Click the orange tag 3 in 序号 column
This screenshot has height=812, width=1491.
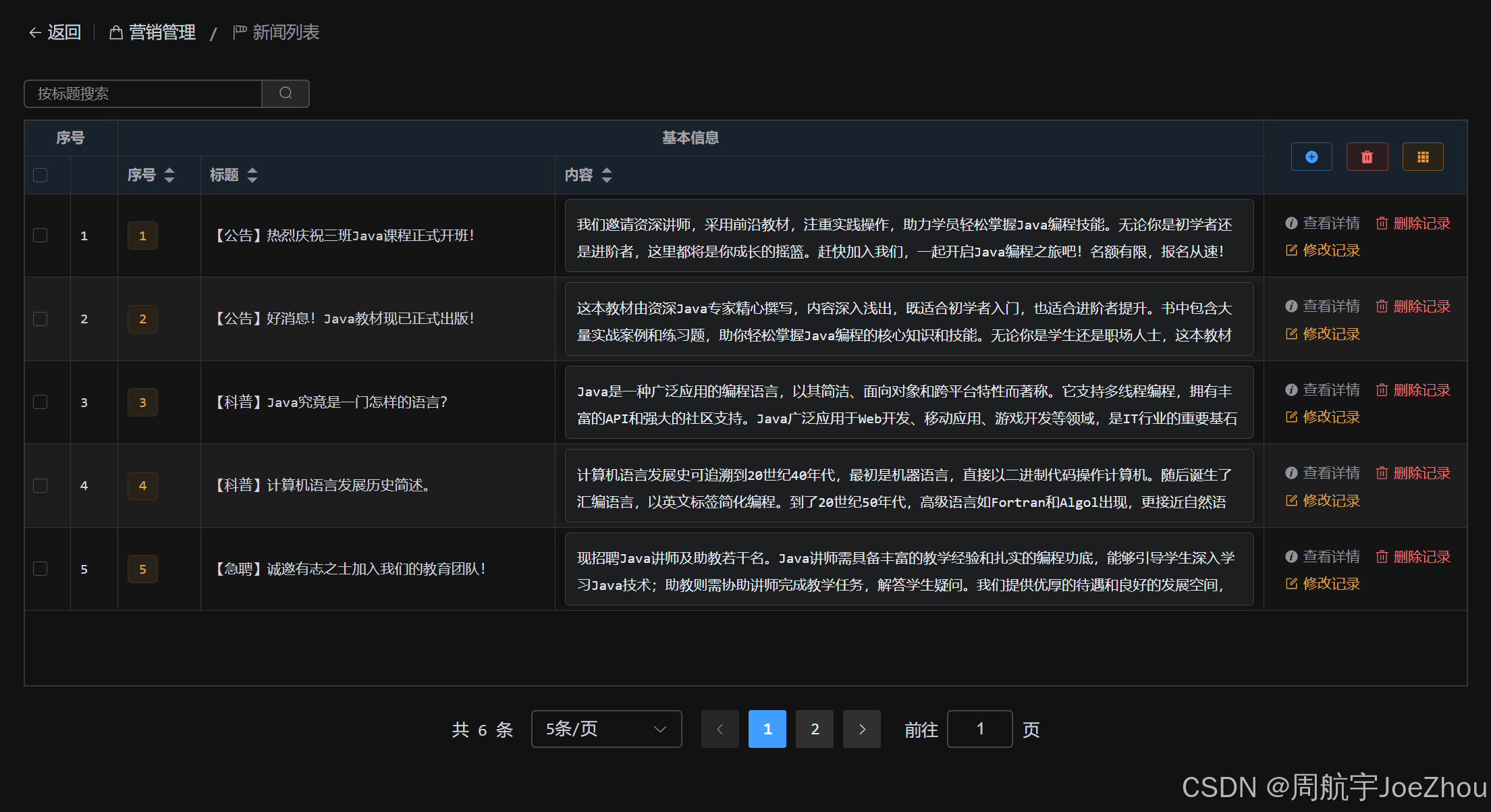click(x=142, y=402)
